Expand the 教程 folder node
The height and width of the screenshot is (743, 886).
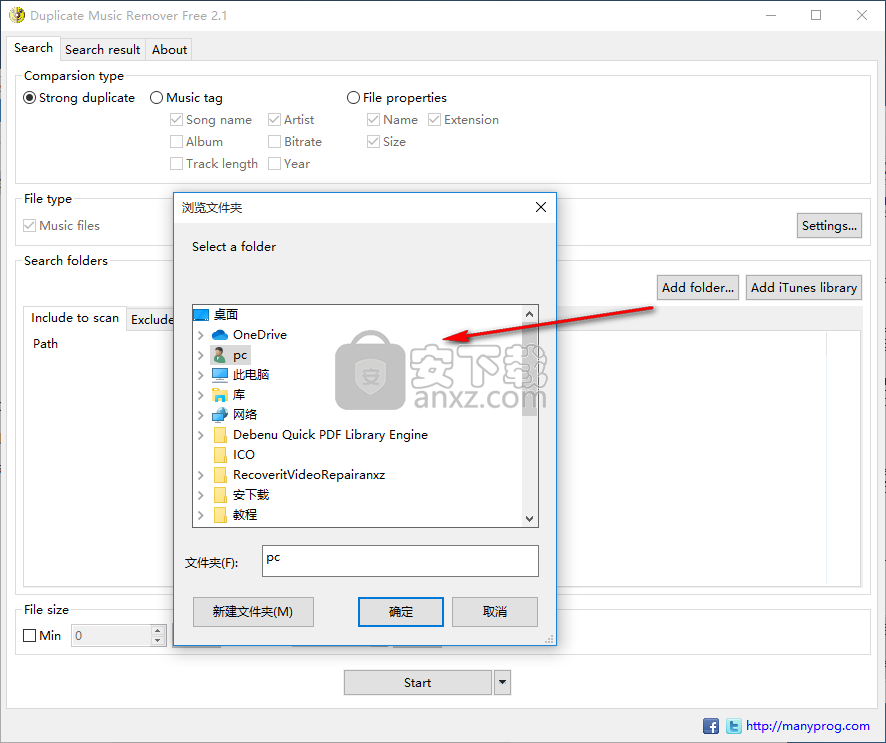[201, 515]
